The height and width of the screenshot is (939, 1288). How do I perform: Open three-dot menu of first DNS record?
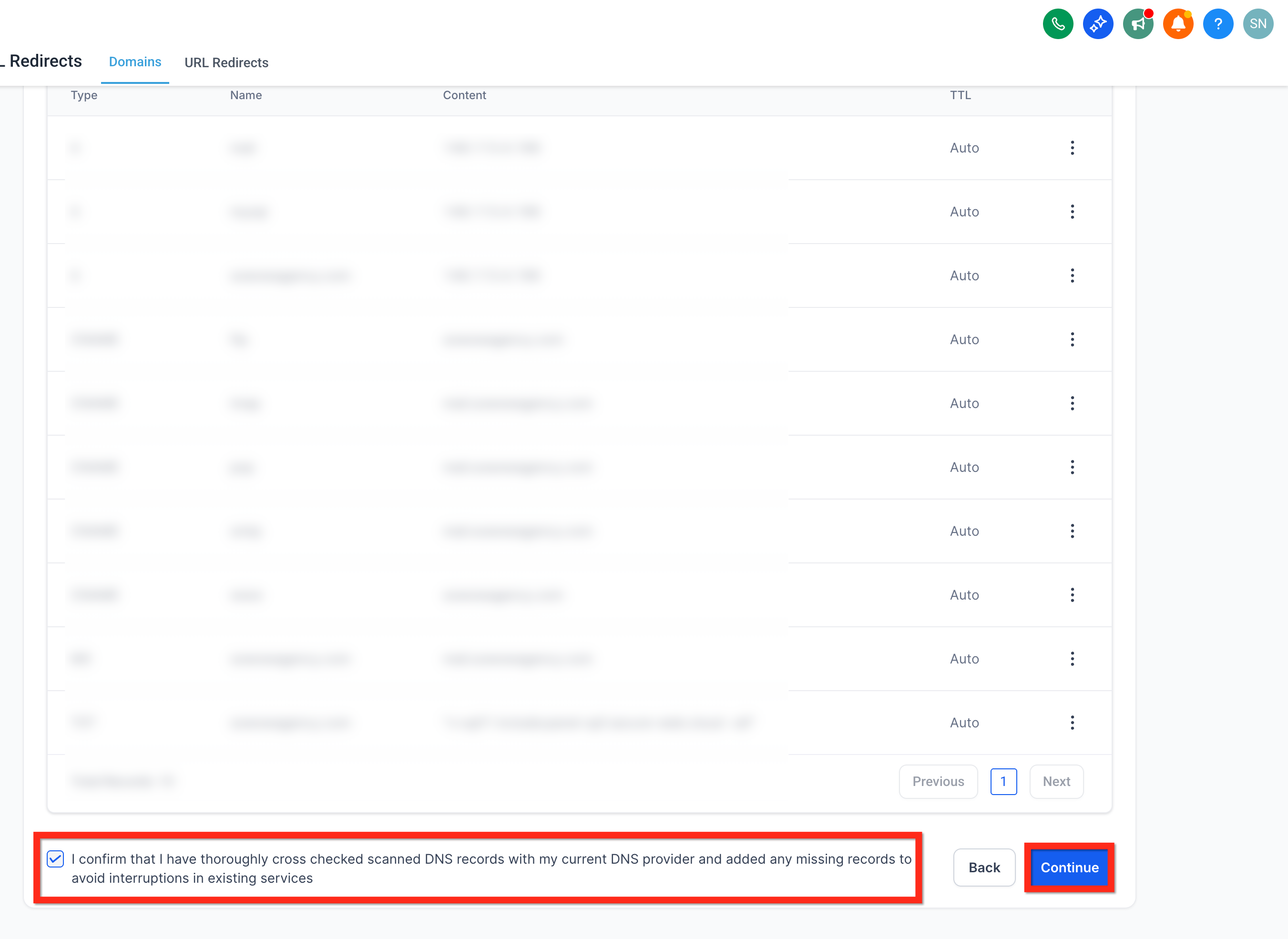1072,148
